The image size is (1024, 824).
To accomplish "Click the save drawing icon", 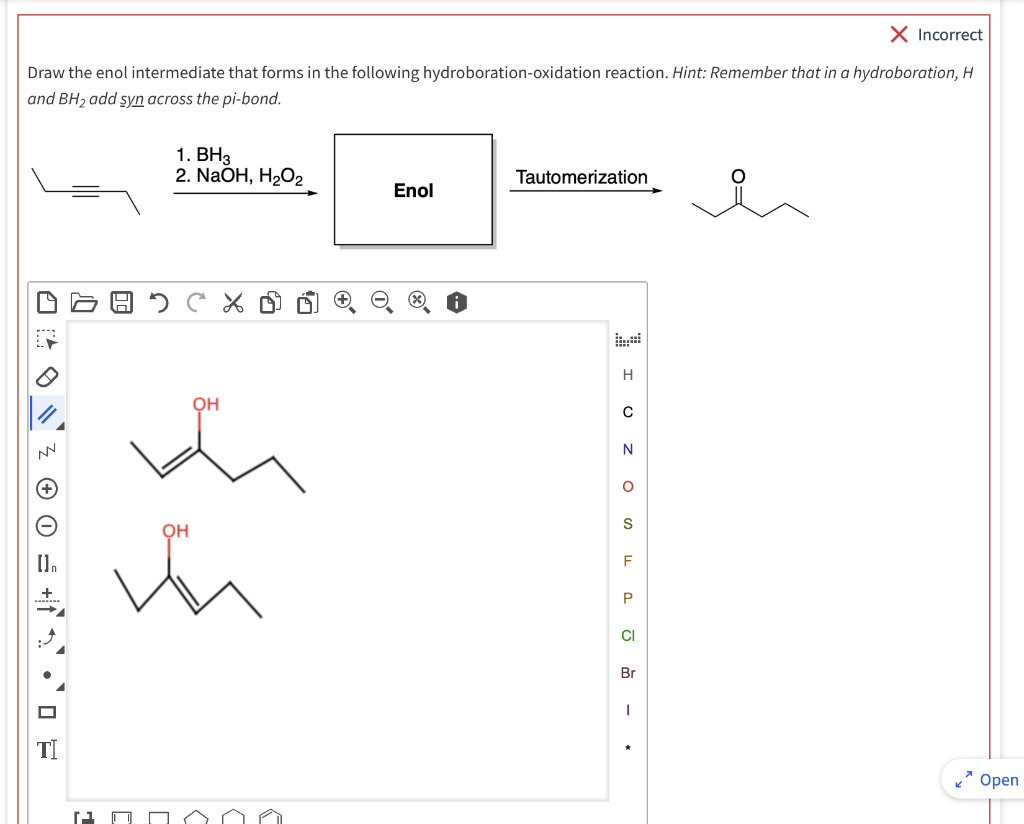I will point(121,303).
